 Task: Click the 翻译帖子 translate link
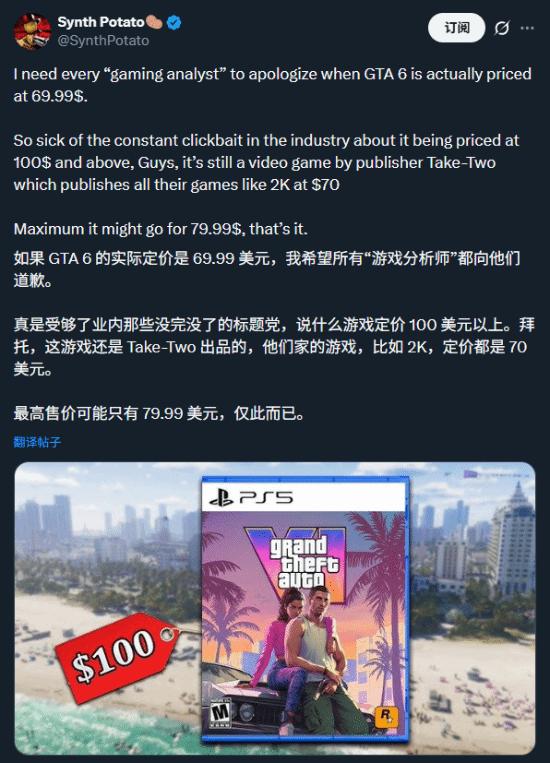[x=37, y=442]
